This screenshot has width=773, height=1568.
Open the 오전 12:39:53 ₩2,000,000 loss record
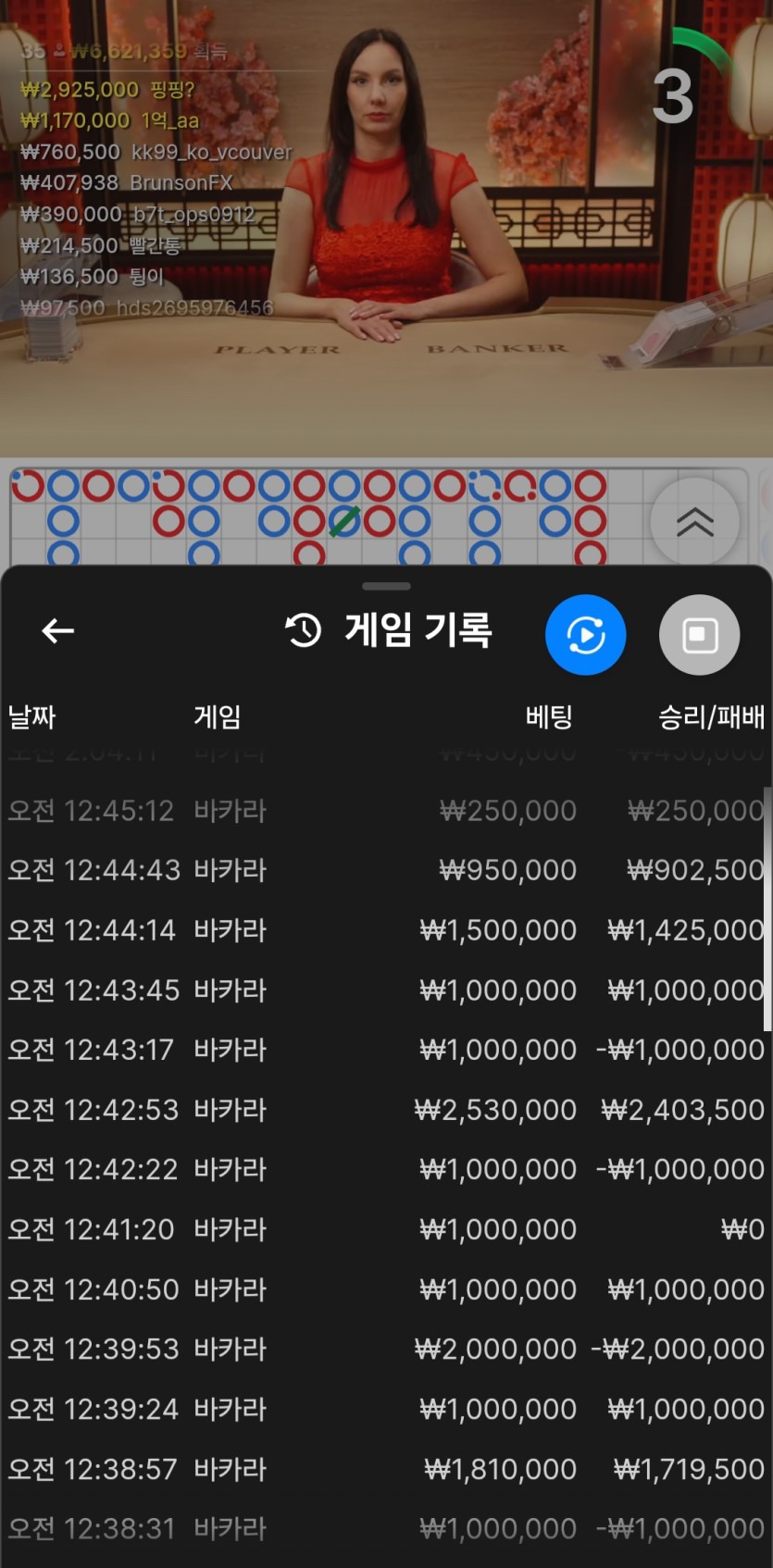(x=385, y=1350)
